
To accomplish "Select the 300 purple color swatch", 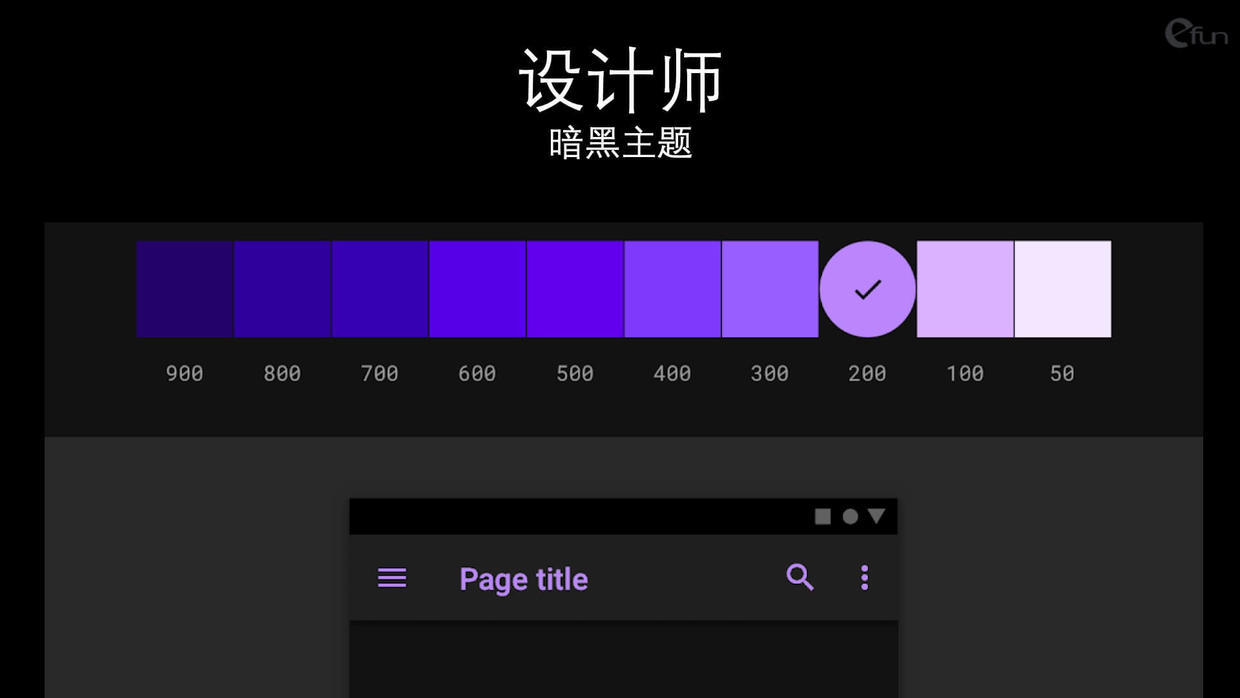I will pos(770,289).
